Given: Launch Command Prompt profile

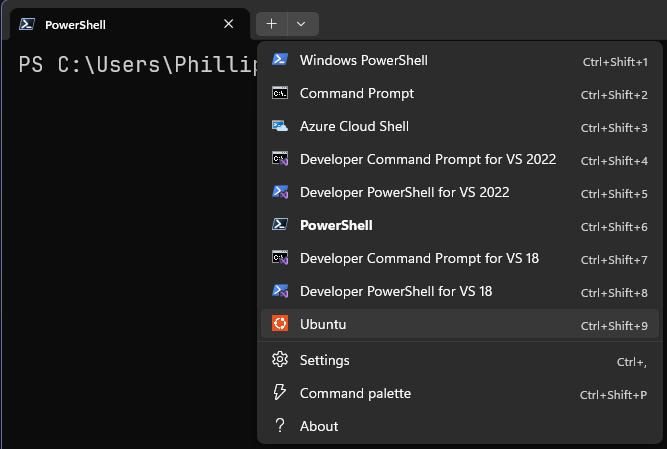Looking at the screenshot, I should tap(460, 94).
